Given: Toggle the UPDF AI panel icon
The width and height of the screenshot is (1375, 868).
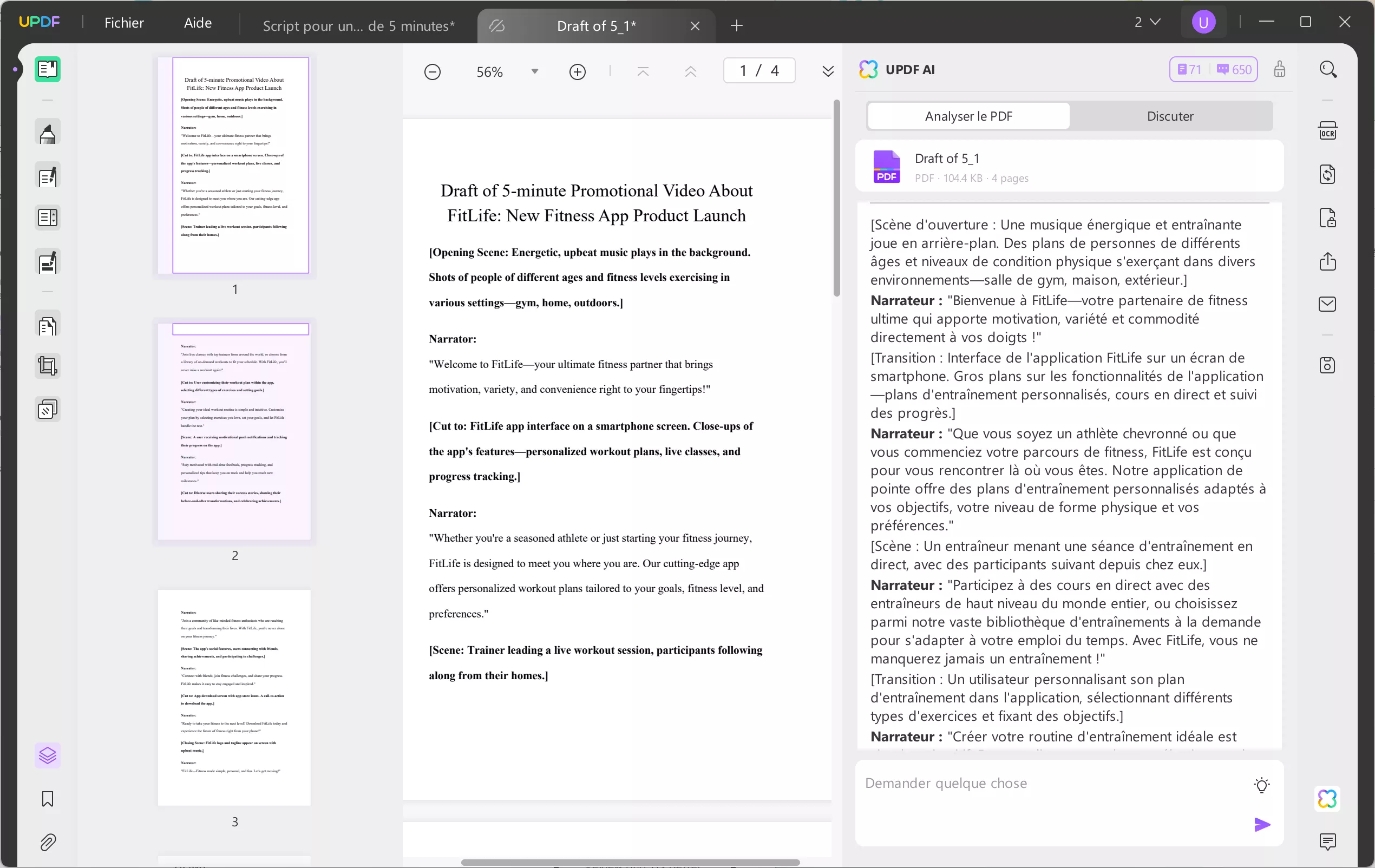Looking at the screenshot, I should click(x=1327, y=798).
